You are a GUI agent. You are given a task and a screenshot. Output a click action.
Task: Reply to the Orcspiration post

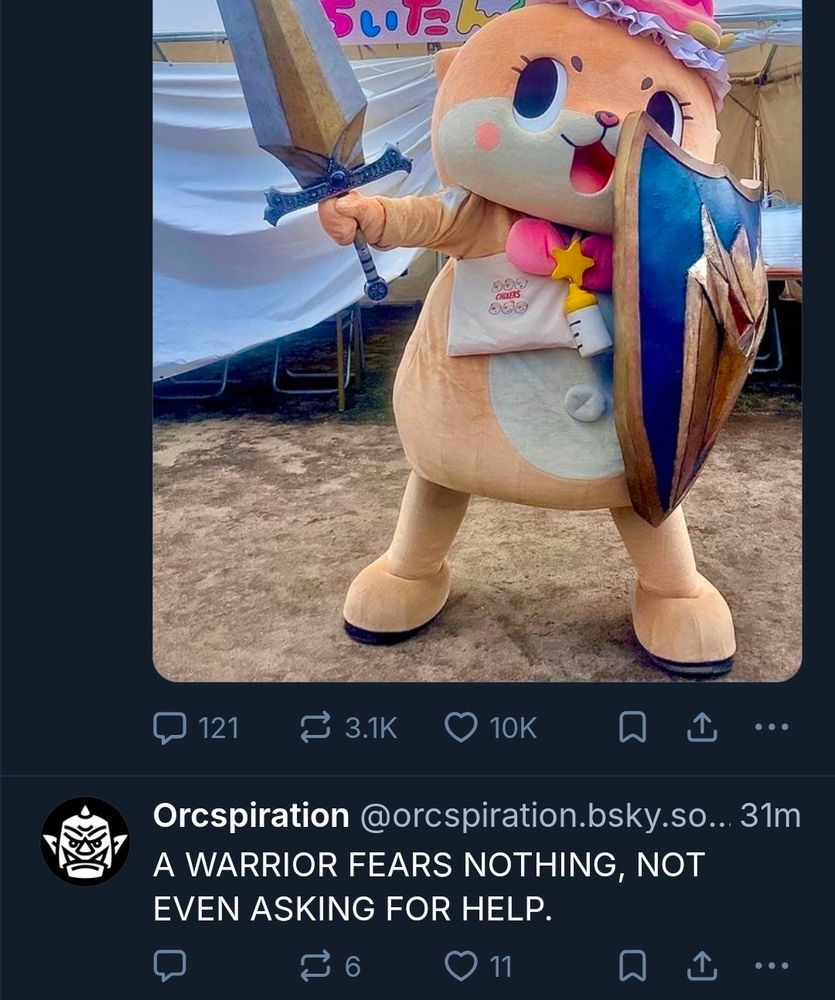(x=172, y=965)
